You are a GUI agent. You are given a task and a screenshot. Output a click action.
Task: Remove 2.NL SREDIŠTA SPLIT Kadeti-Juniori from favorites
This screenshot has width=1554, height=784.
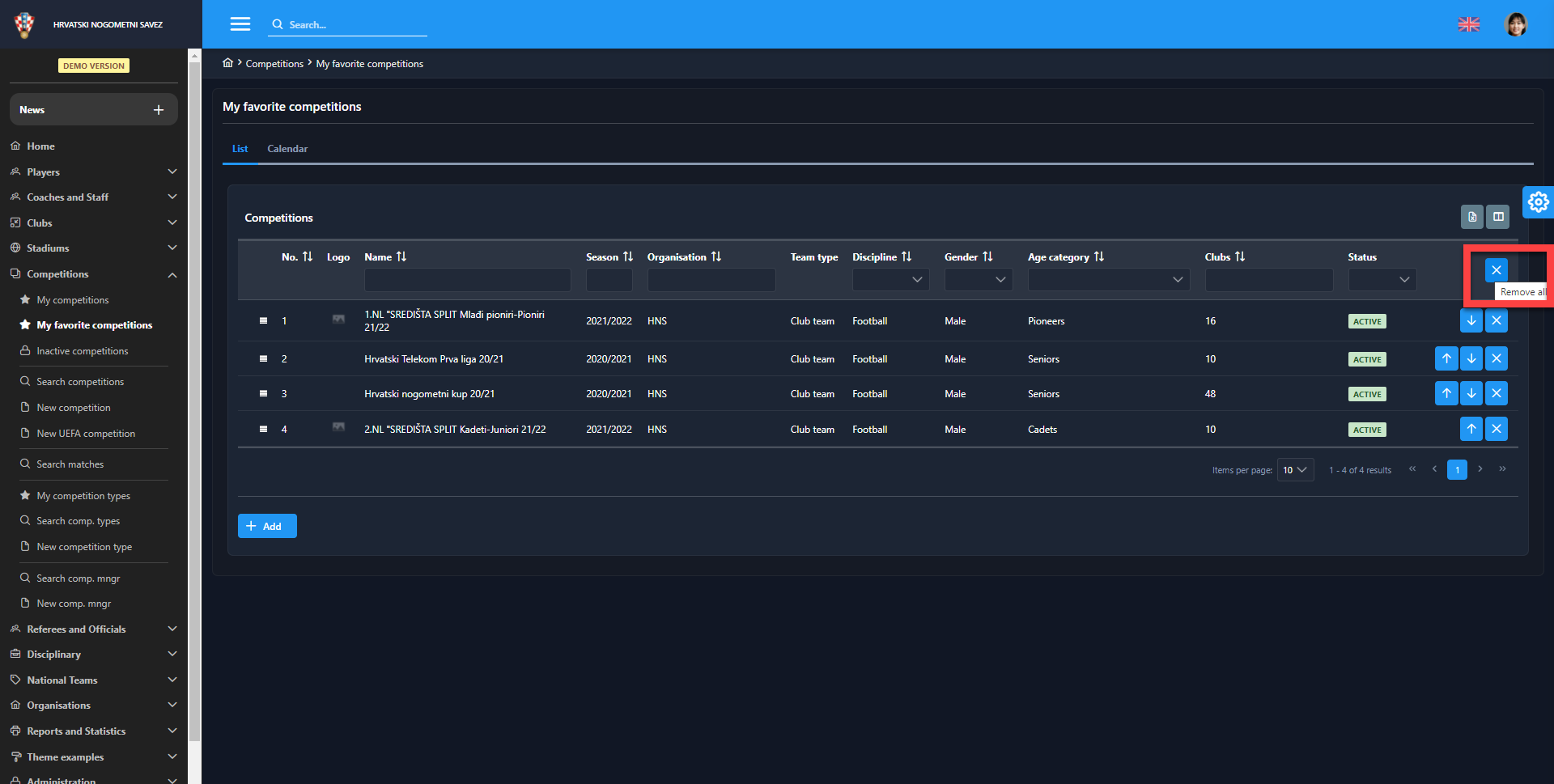[1496, 429]
